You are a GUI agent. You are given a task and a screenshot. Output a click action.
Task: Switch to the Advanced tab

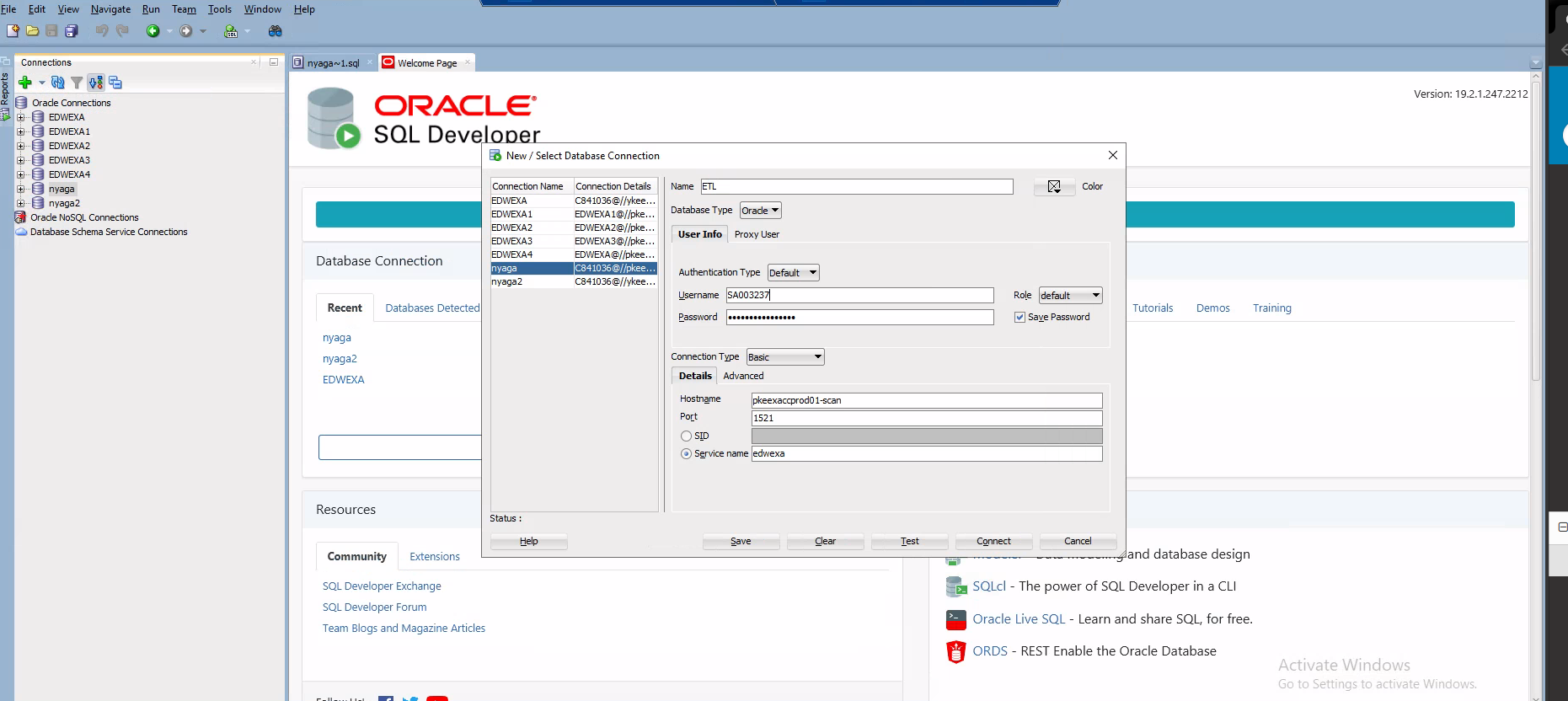point(743,376)
